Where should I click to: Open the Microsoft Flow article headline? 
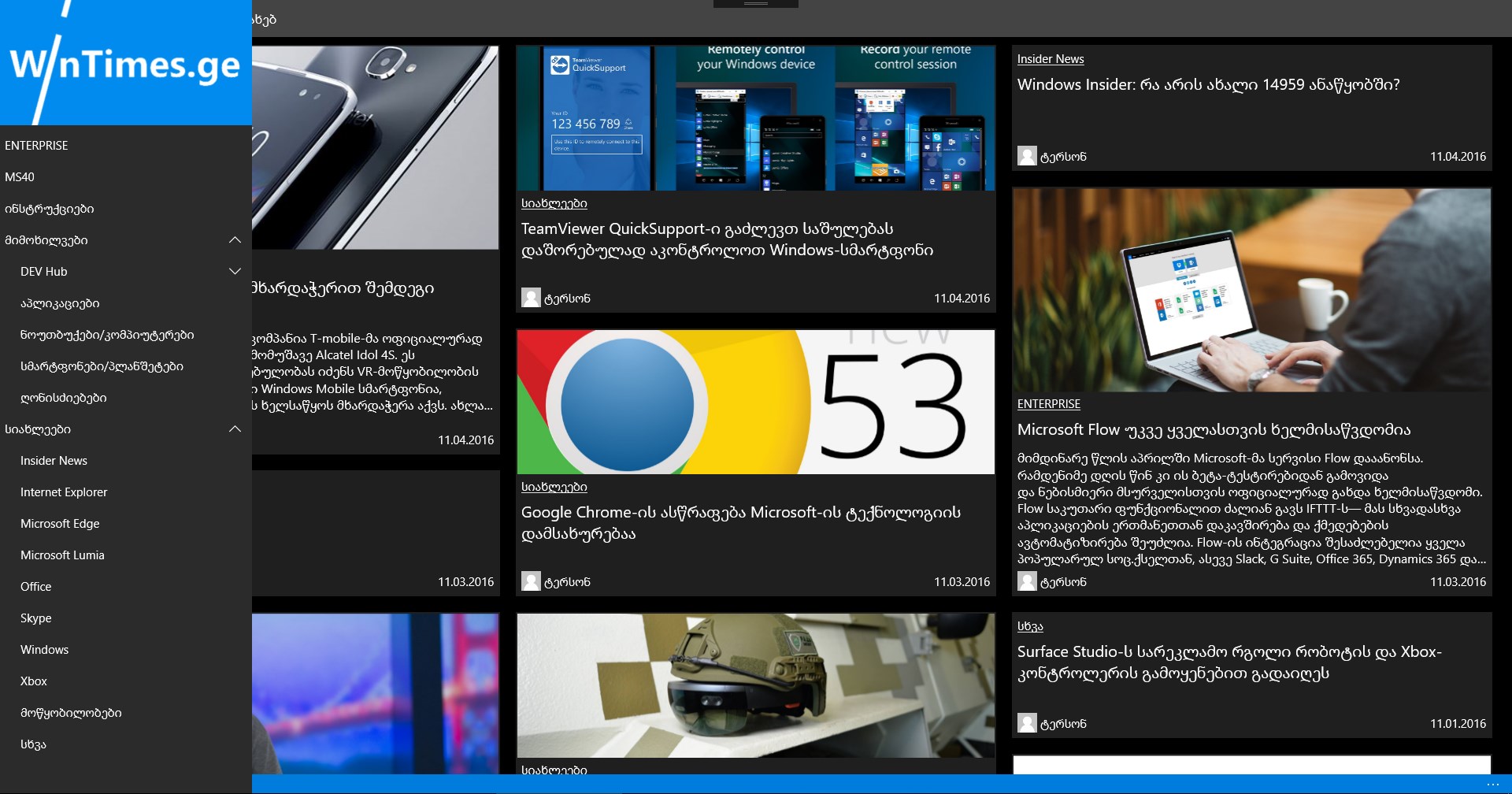(1214, 430)
